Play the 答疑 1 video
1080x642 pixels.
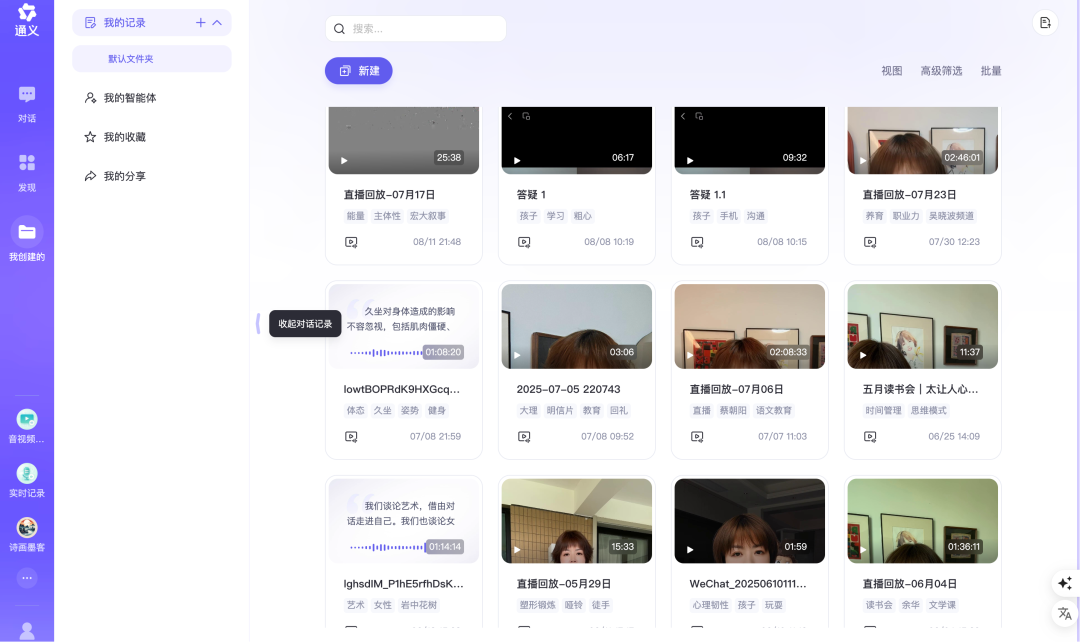pos(577,141)
